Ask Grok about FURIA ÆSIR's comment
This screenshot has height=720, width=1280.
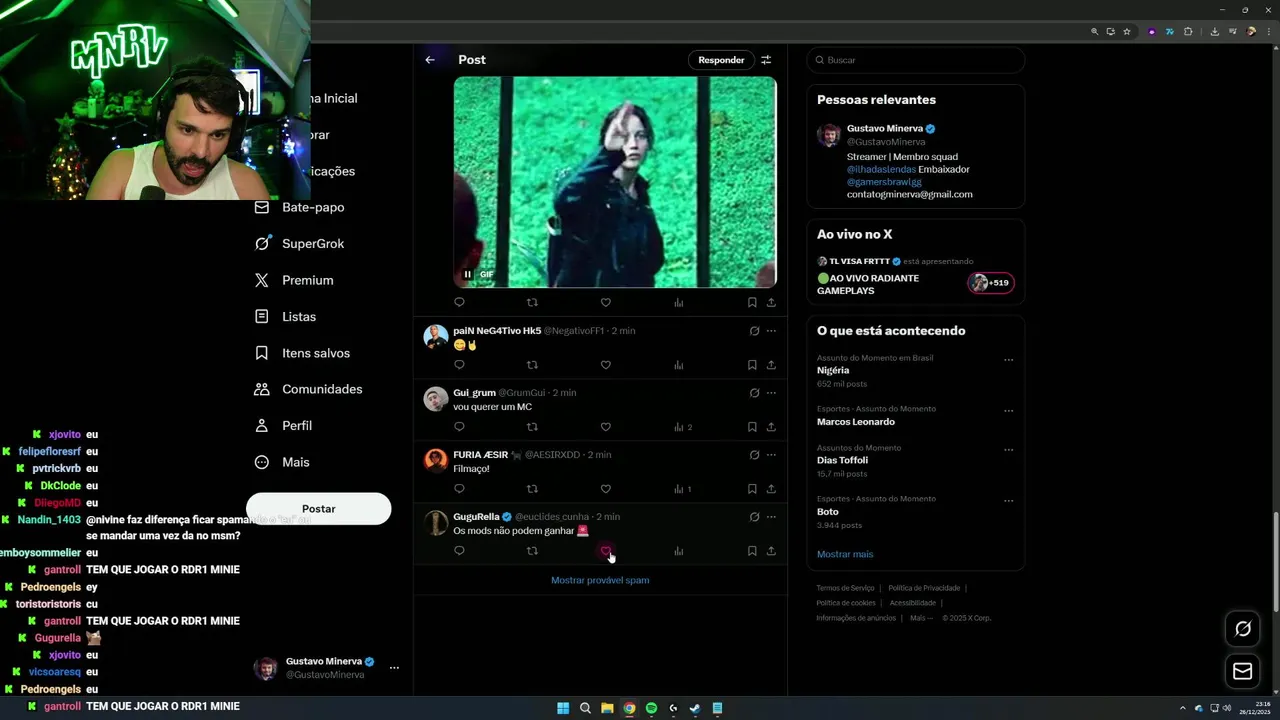coord(754,455)
